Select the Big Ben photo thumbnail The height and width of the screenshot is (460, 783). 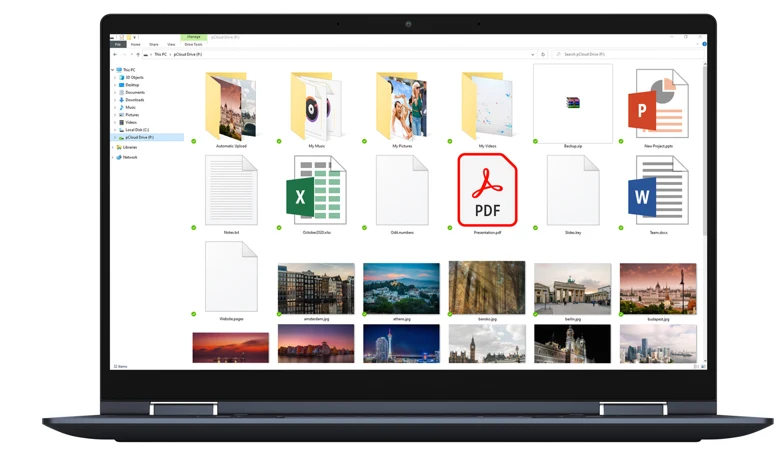tap(487, 344)
